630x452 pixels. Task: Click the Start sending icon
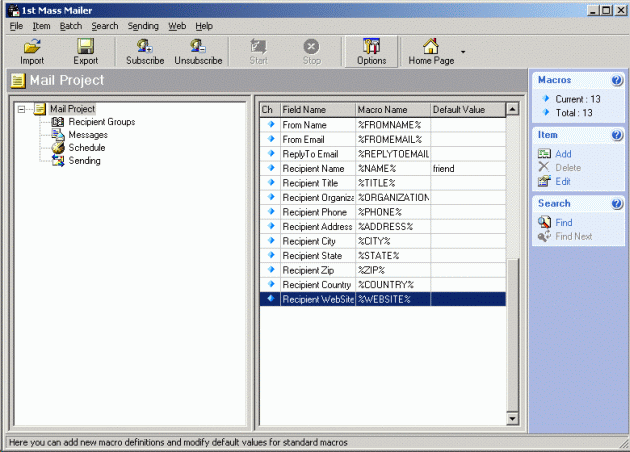coord(258,46)
